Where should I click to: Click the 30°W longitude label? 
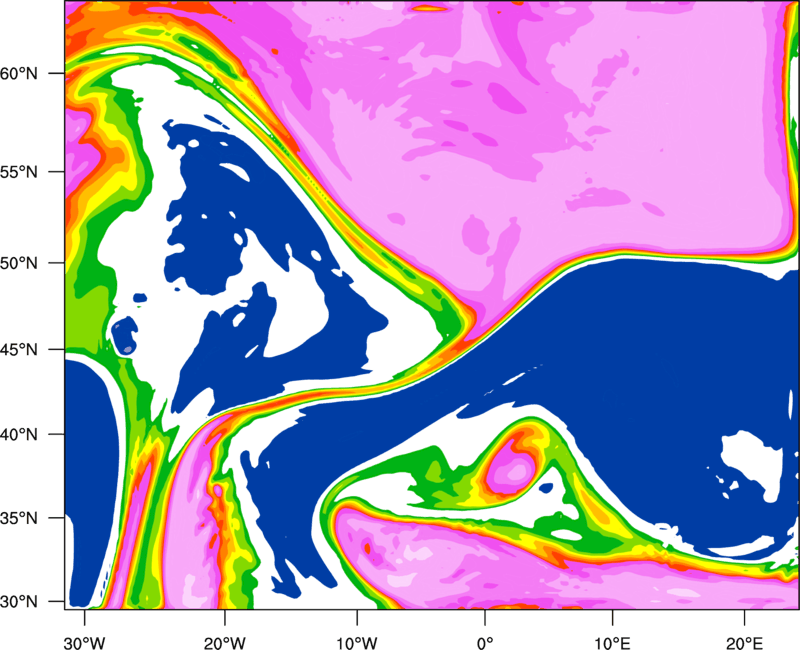pos(85,643)
